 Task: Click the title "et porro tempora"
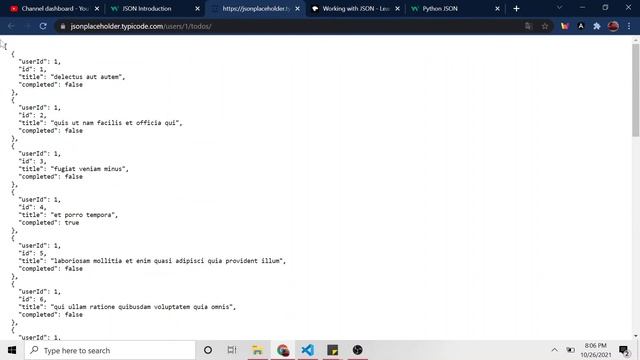coord(84,215)
